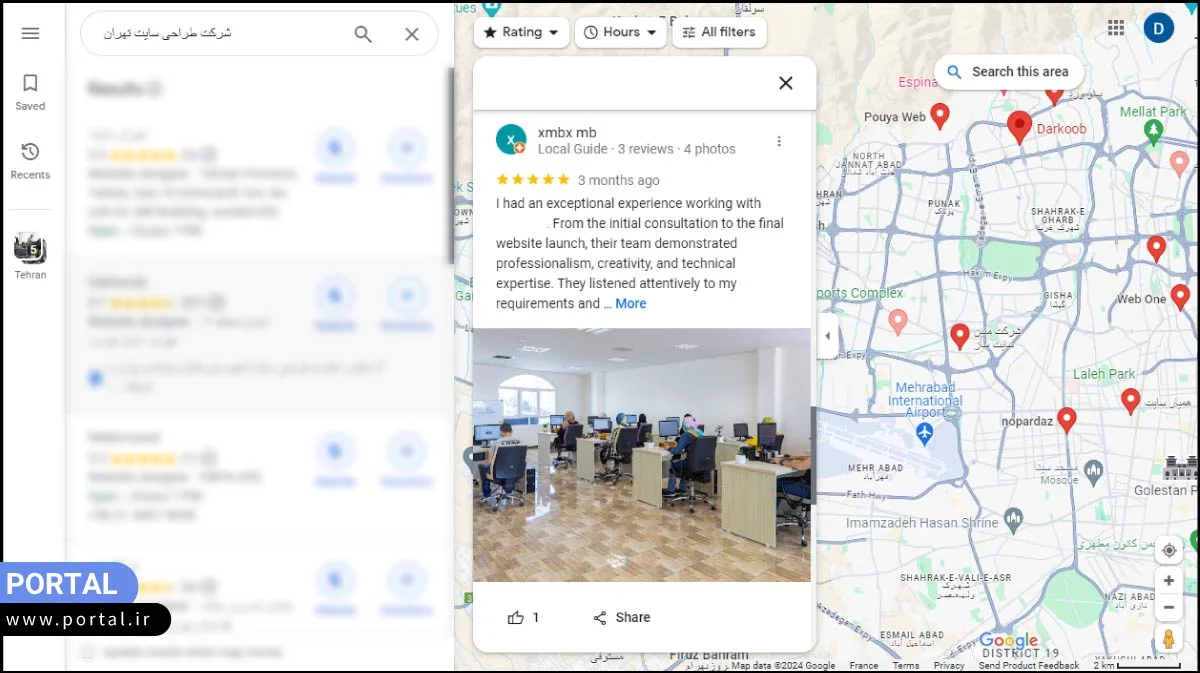Screen dimensions: 1200x673
Task: Open the office review photo
Action: point(641,455)
